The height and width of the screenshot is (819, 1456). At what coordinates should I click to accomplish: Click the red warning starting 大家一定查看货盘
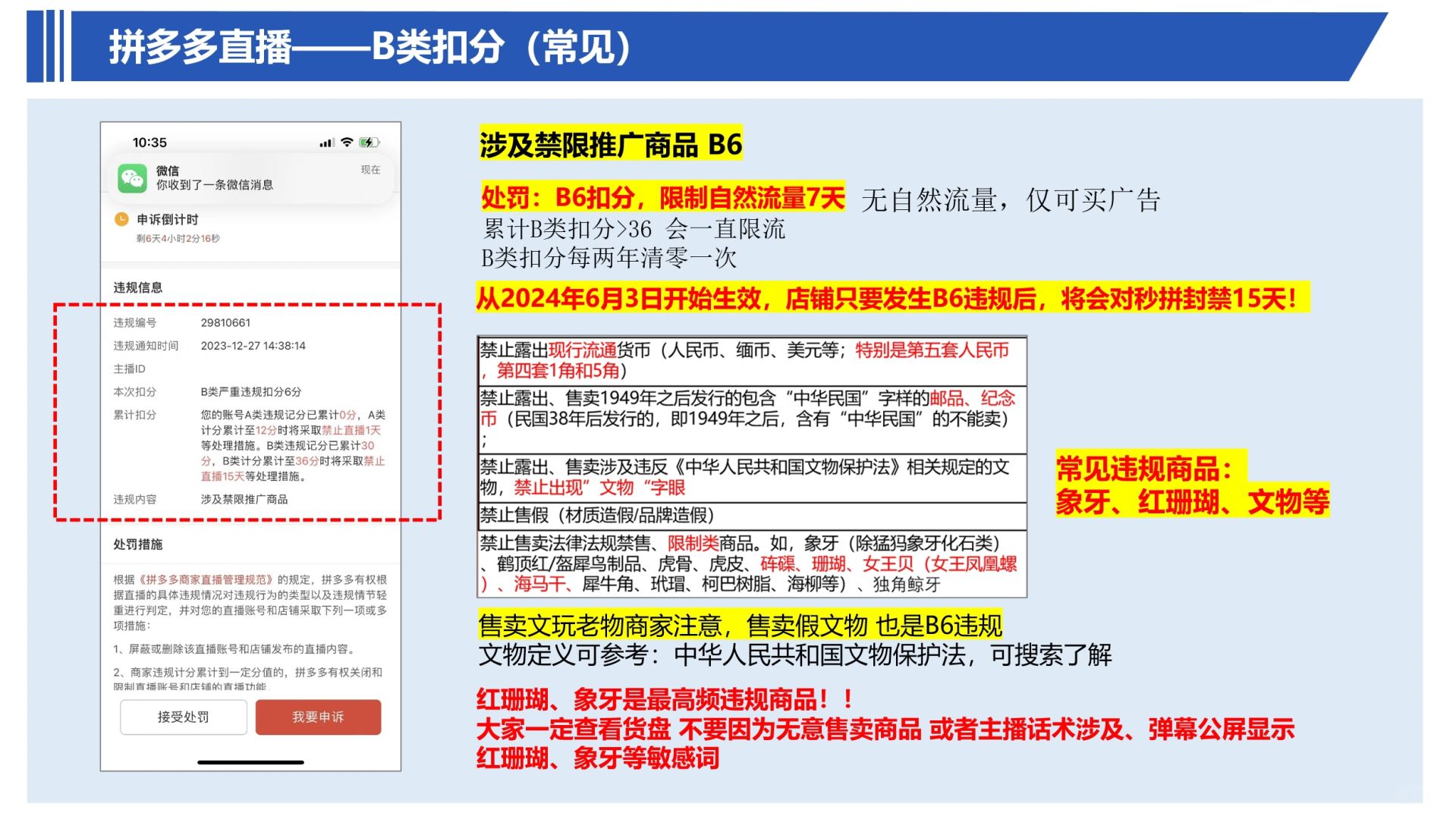[885, 743]
